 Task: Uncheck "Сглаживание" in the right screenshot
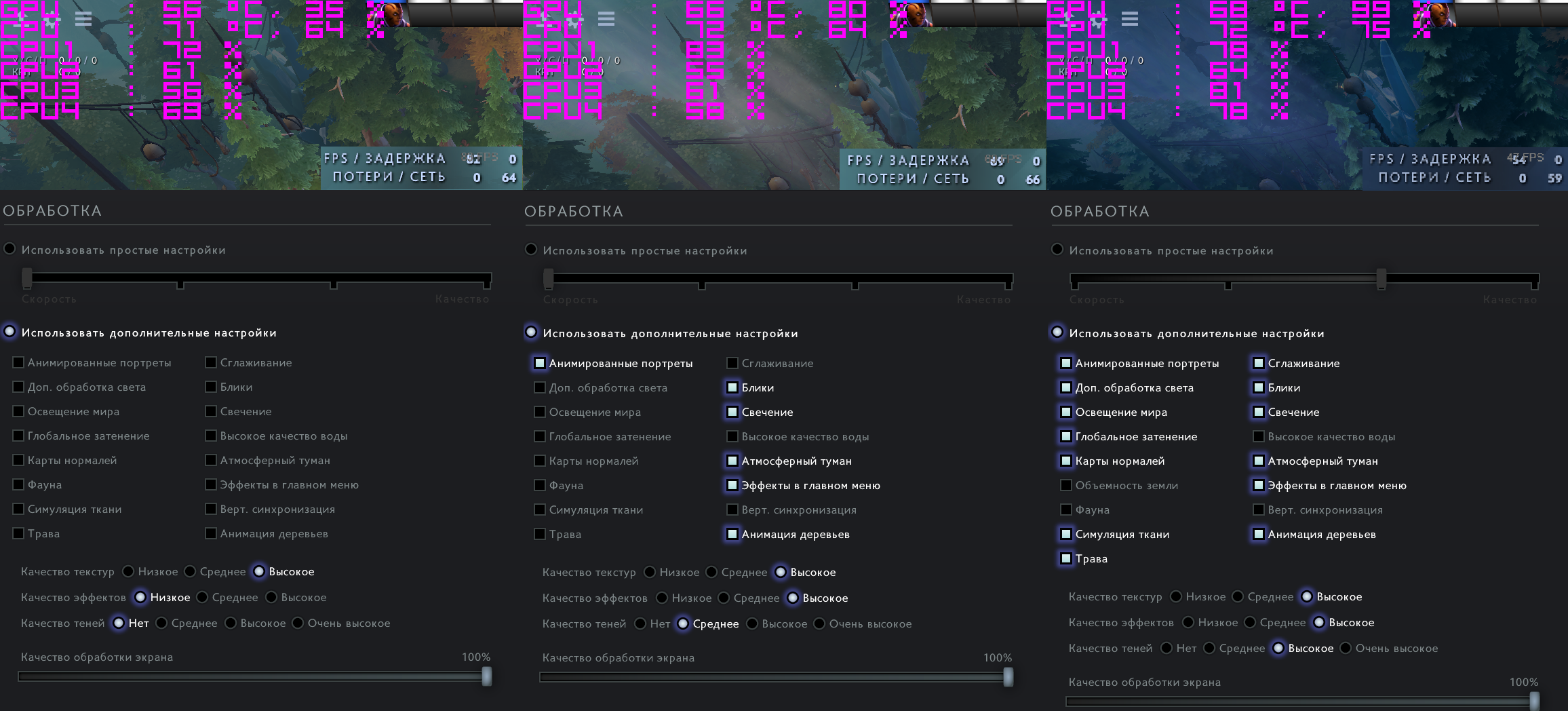click(x=1259, y=364)
